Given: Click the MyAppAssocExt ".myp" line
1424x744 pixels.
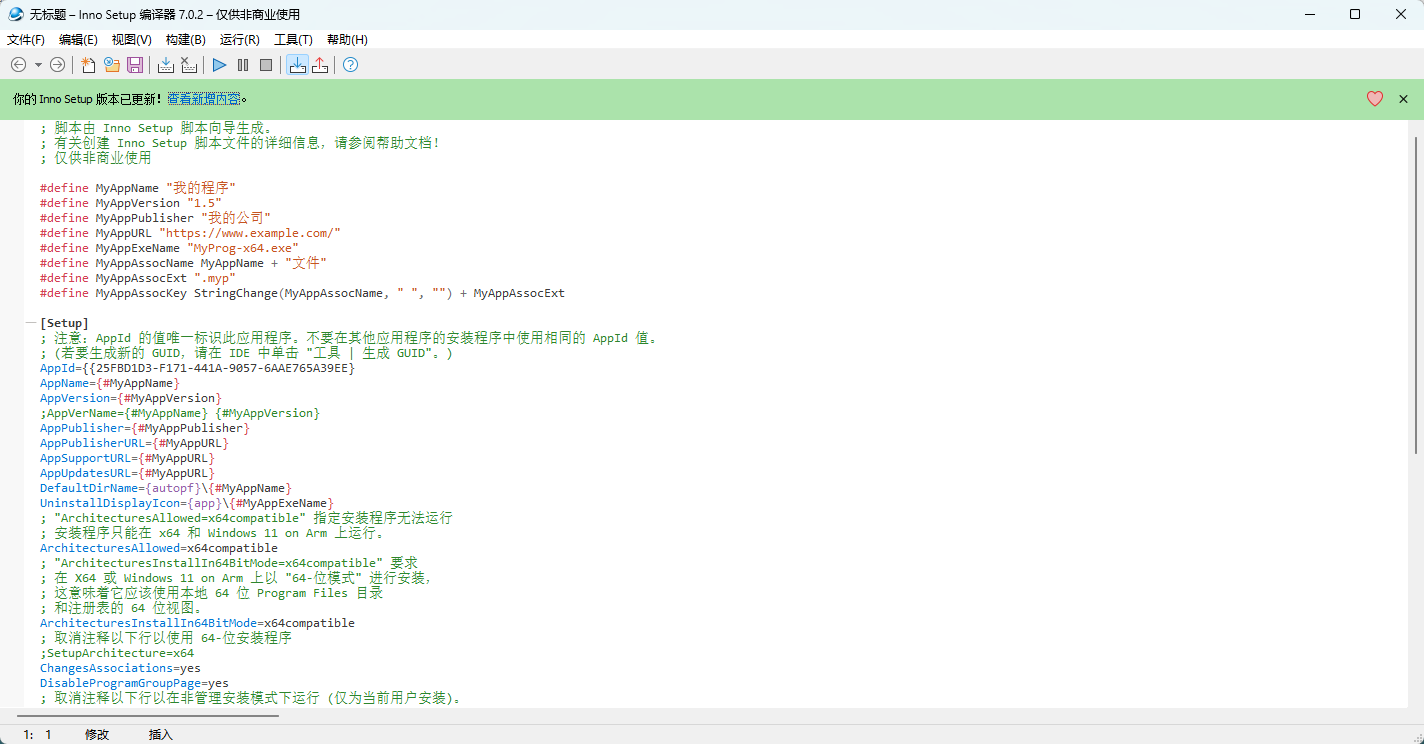Looking at the screenshot, I should pyautogui.click(x=138, y=278).
